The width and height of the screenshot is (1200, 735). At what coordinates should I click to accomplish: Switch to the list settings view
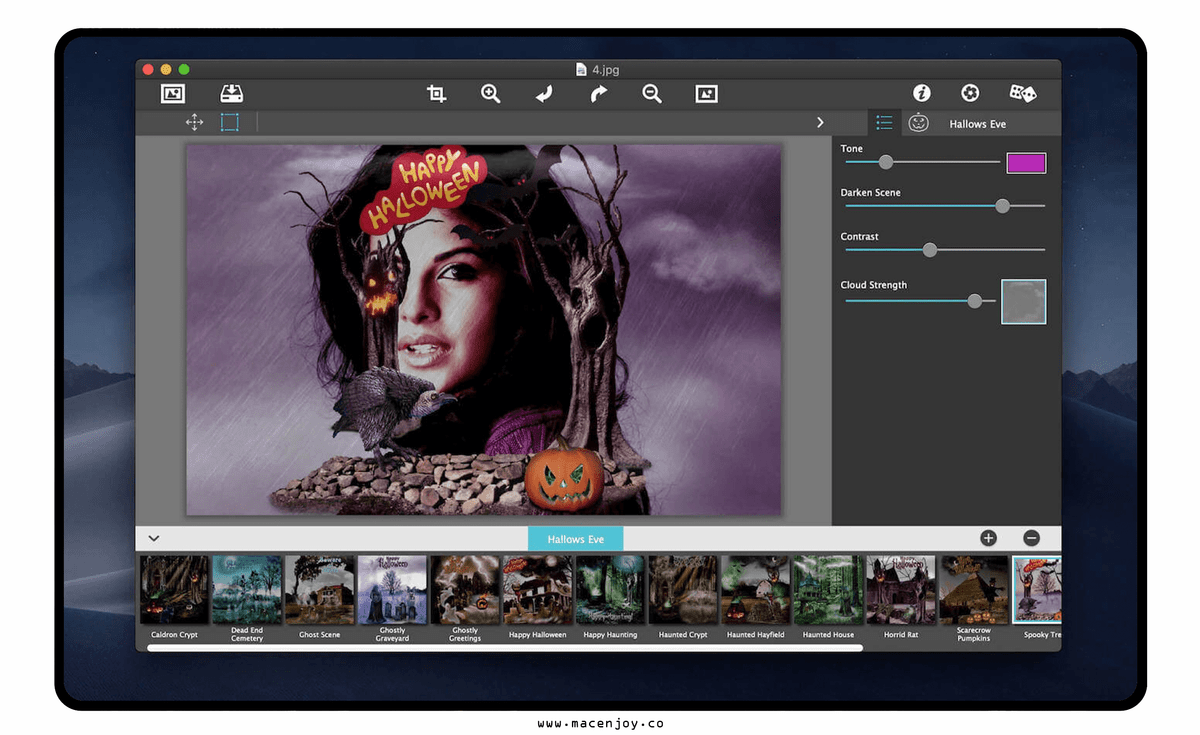coord(884,122)
